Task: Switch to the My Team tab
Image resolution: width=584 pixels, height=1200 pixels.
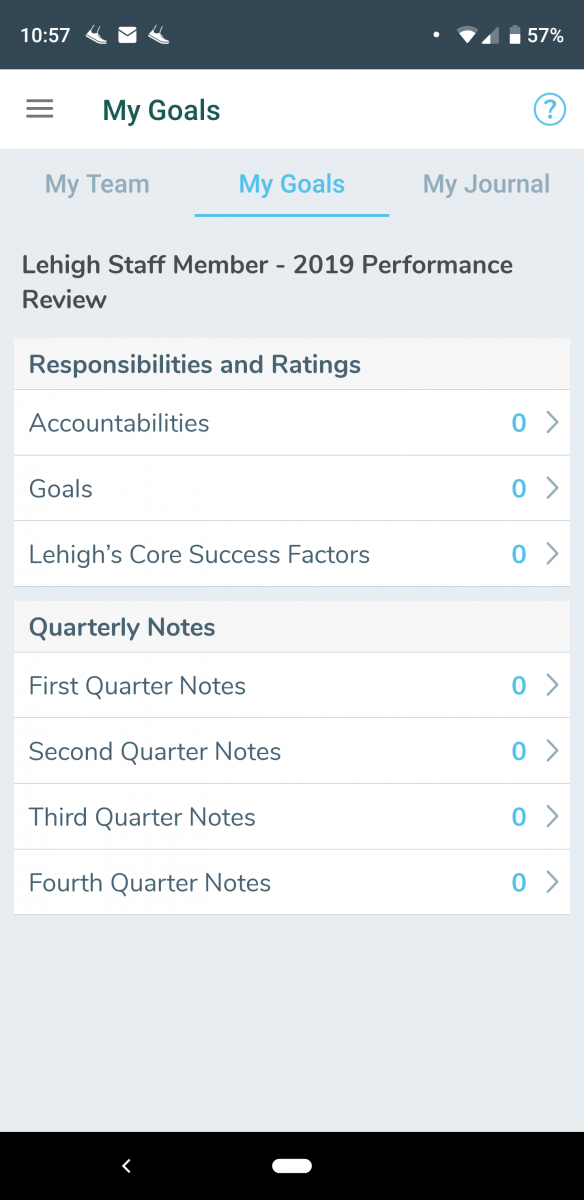Action: (x=97, y=184)
